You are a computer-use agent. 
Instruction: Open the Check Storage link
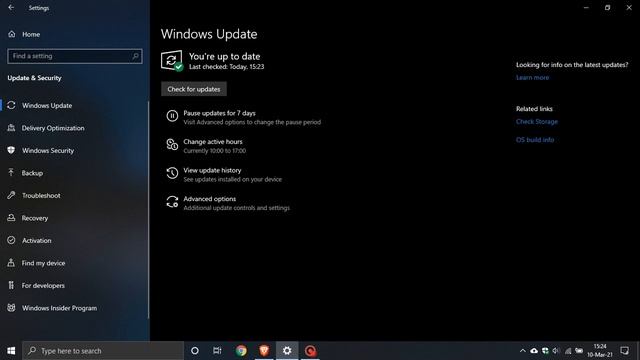537,122
